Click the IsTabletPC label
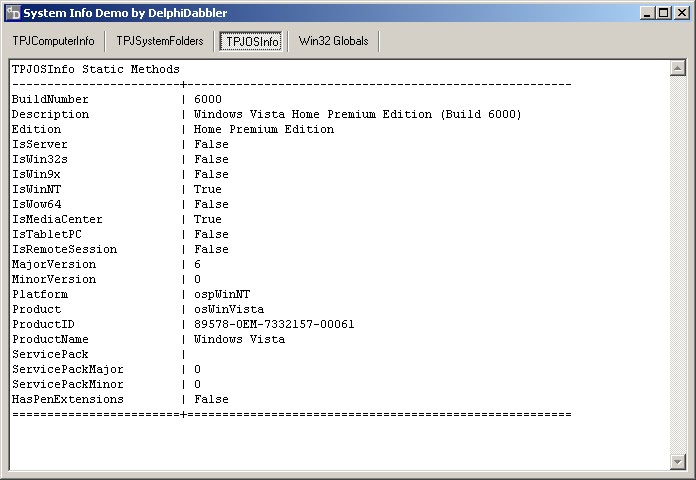This screenshot has width=696, height=480. coord(47,234)
